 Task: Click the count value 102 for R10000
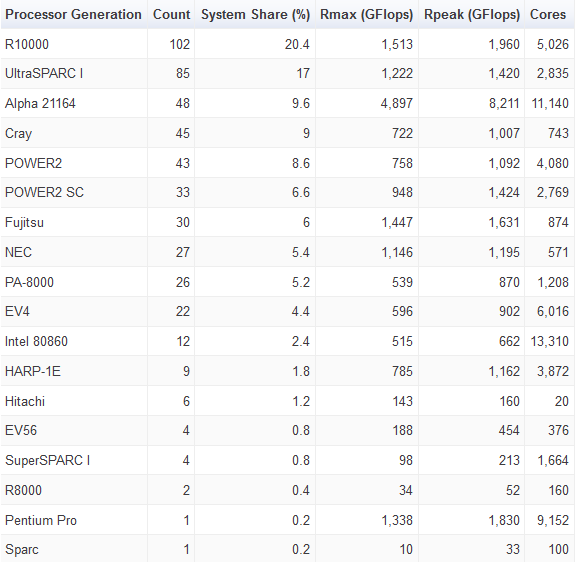pos(180,44)
